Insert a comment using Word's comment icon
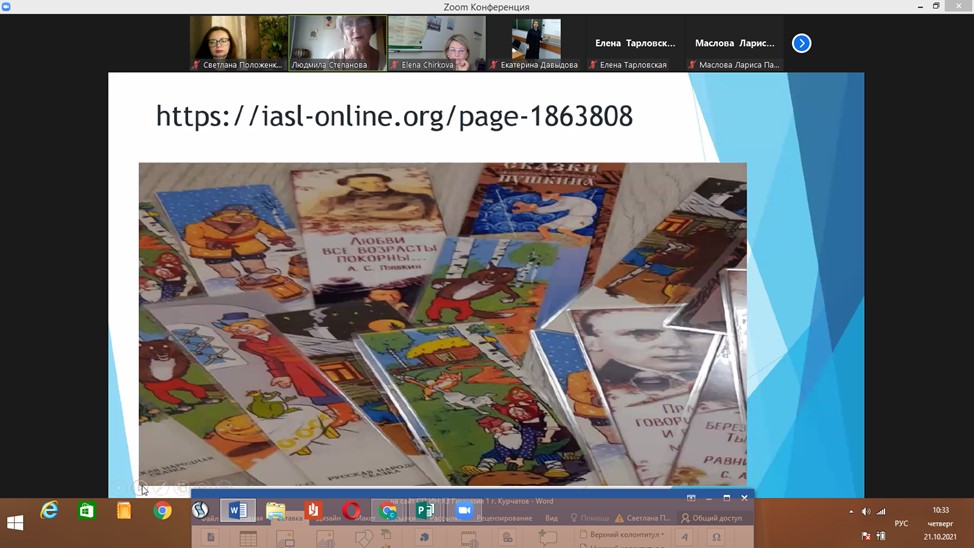 pyautogui.click(x=547, y=538)
